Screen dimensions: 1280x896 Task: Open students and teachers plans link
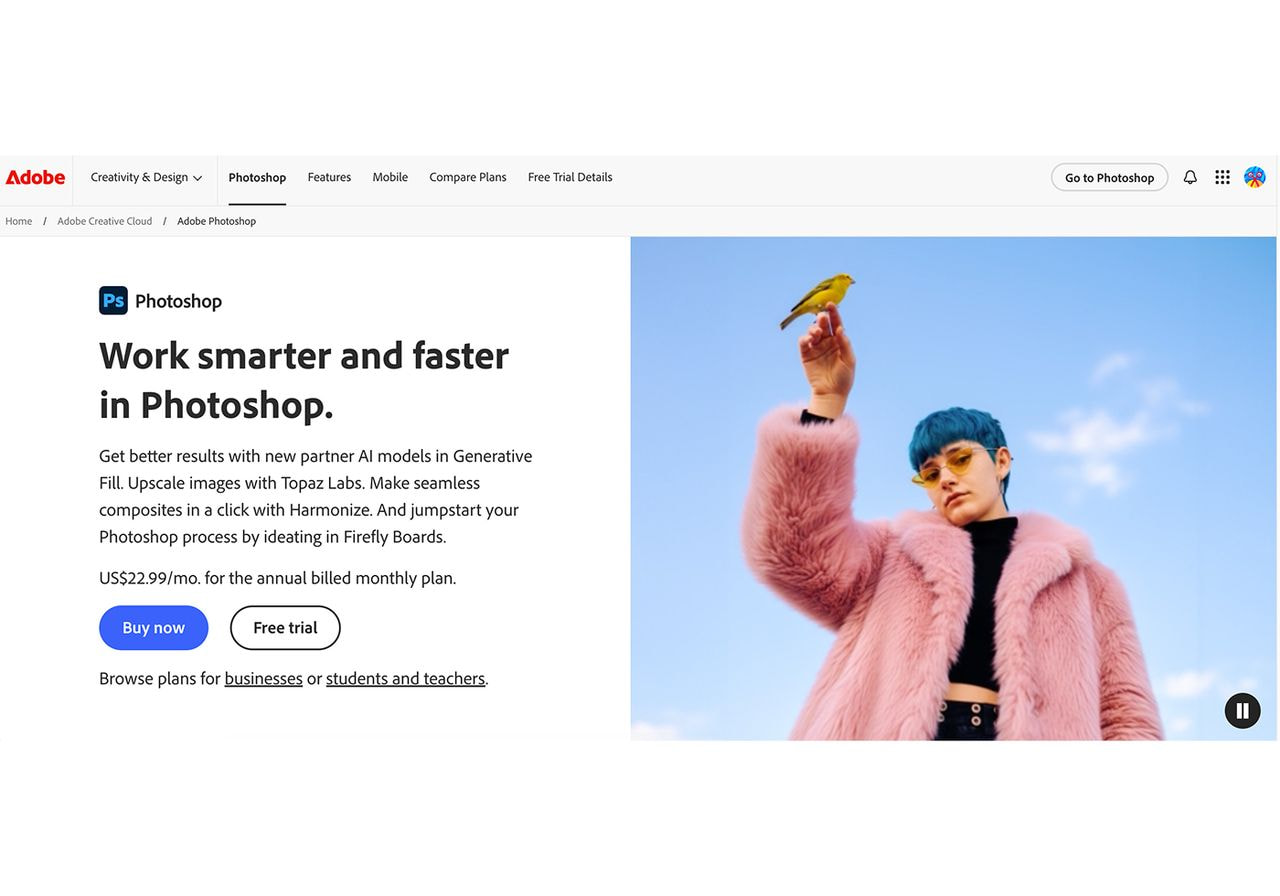405,678
